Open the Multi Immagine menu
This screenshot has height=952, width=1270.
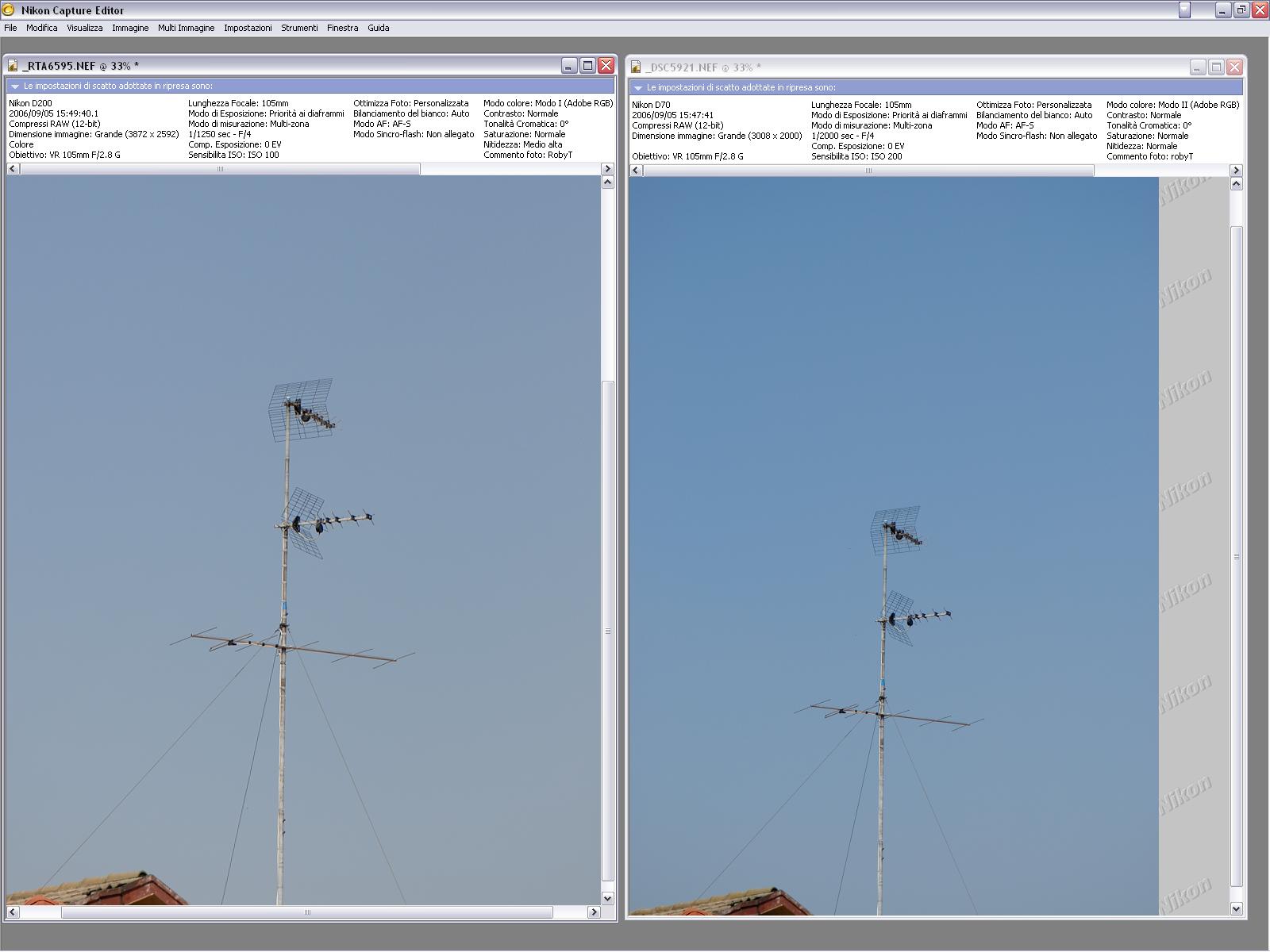coord(186,28)
